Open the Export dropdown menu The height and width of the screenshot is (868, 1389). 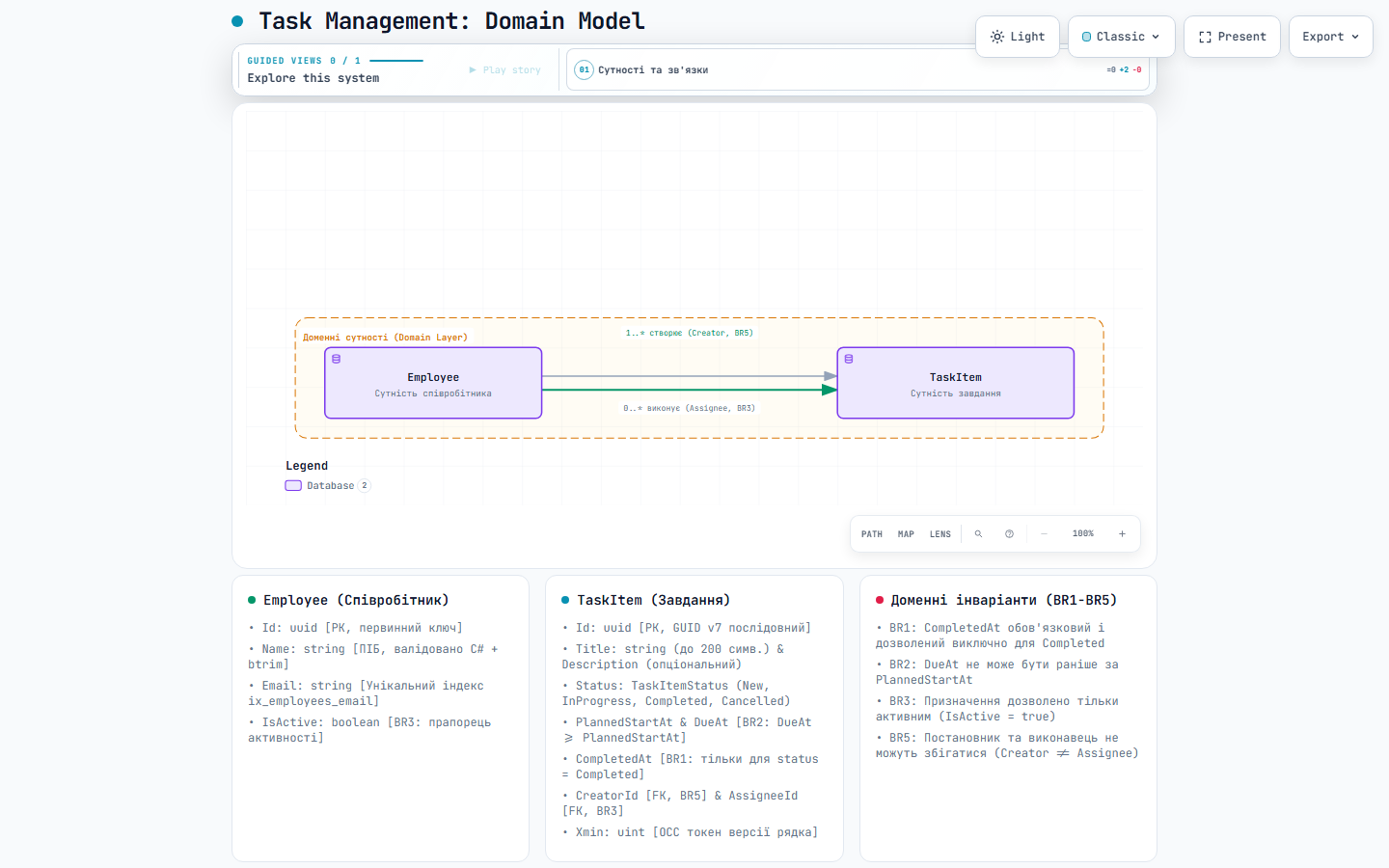point(1330,37)
